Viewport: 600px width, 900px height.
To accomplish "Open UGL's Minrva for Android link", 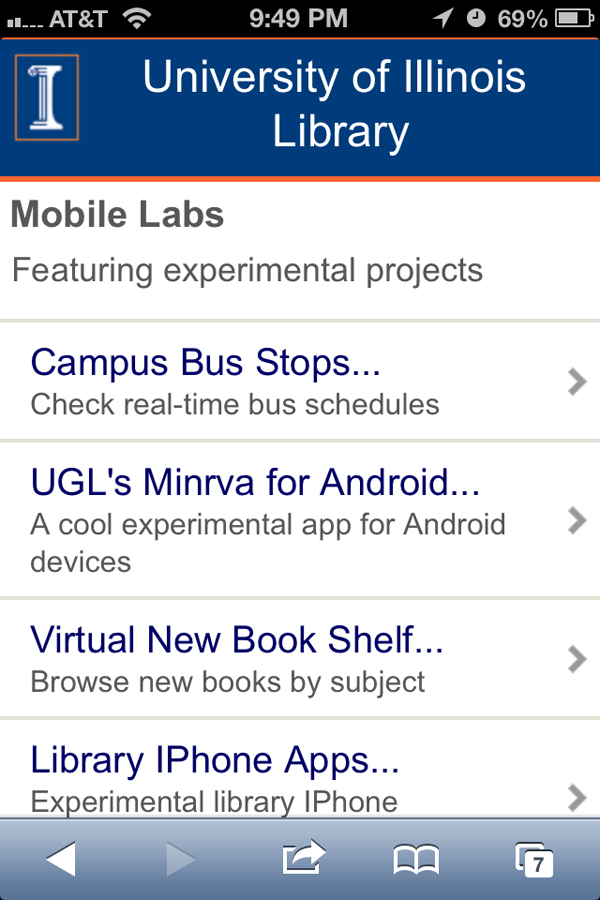I will click(255, 483).
